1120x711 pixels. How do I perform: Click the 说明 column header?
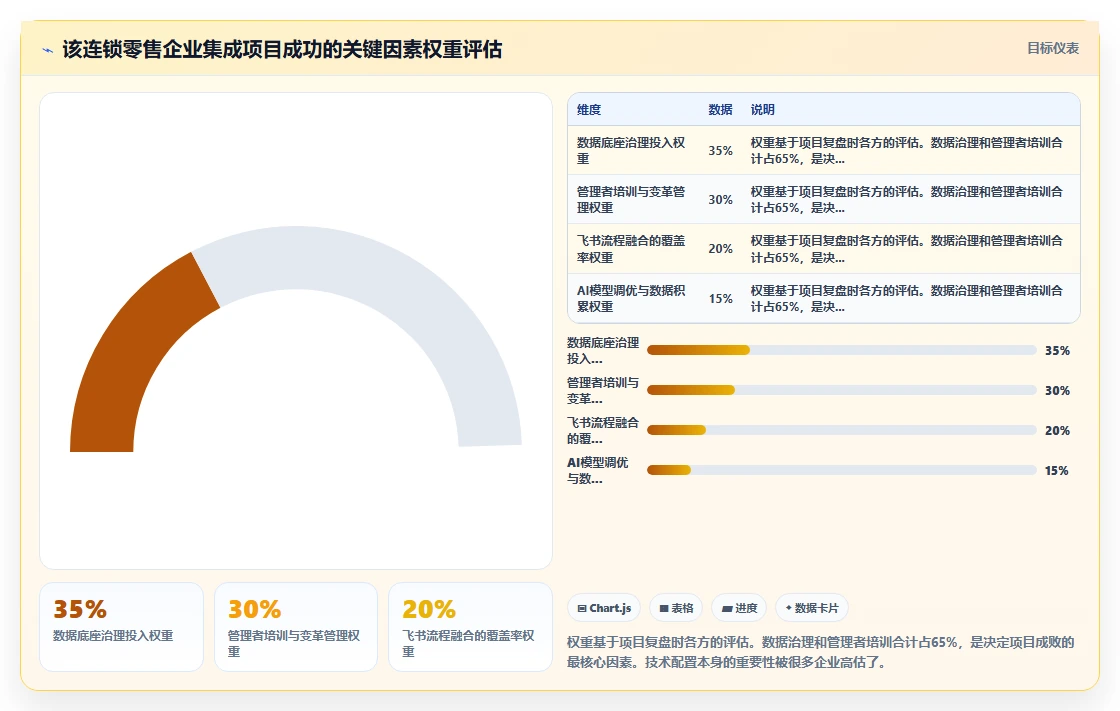[x=762, y=109]
